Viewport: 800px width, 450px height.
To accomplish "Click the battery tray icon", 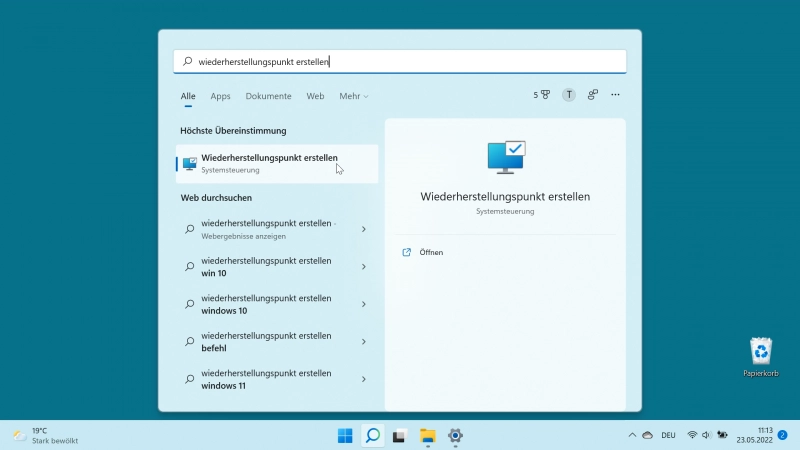I will (x=722, y=435).
